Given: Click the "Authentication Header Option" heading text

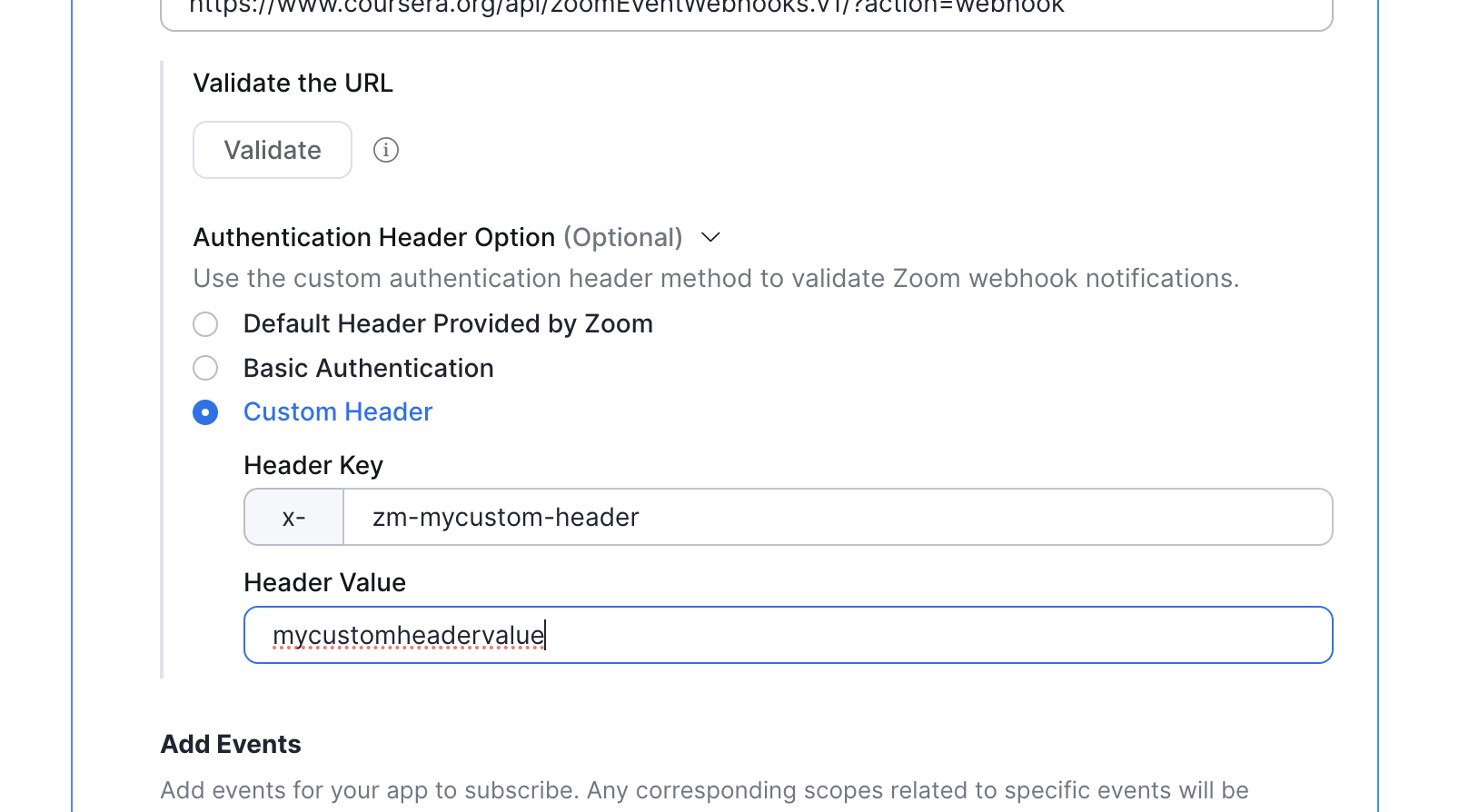Looking at the screenshot, I should point(373,237).
